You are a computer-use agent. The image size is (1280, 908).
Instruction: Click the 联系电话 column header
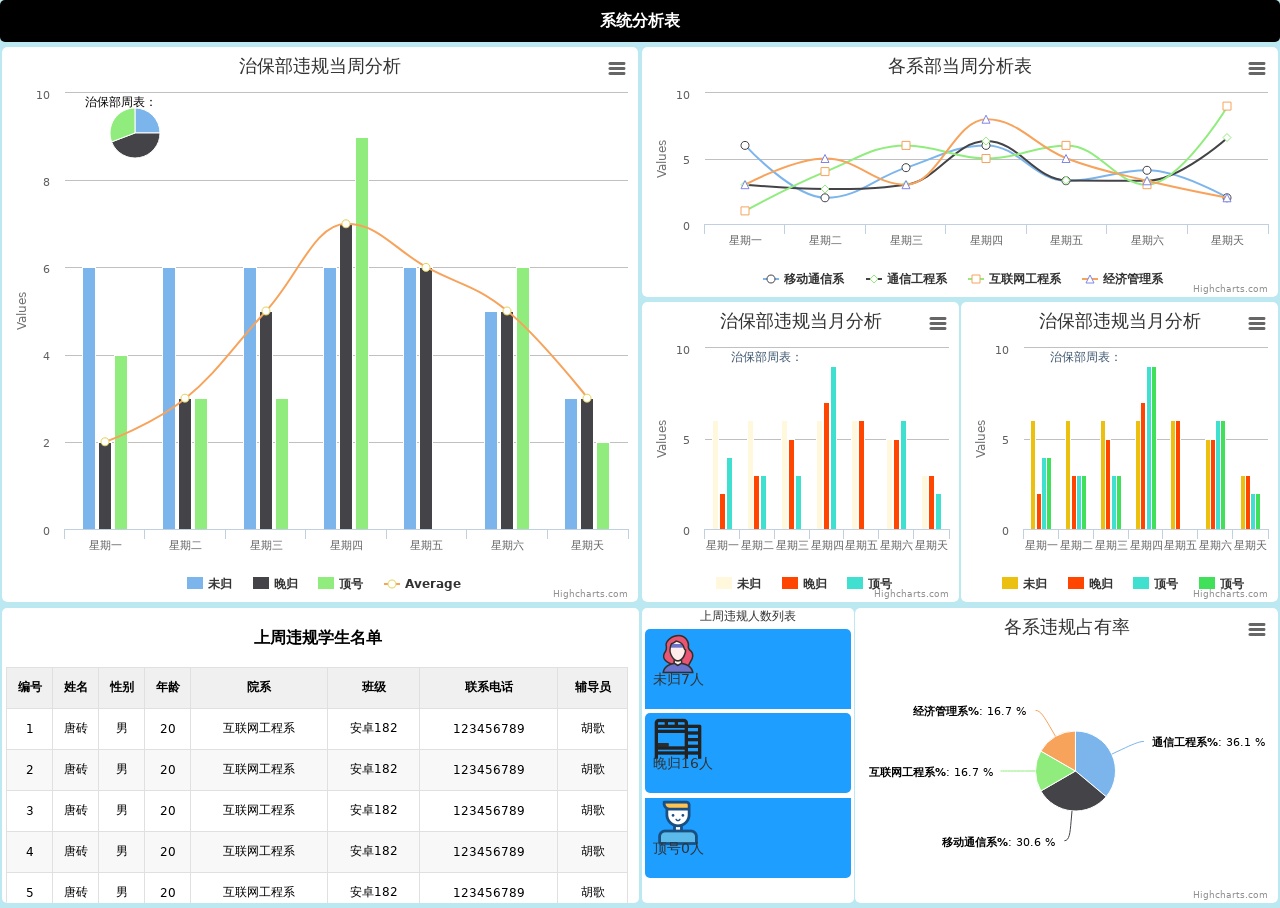[x=489, y=688]
